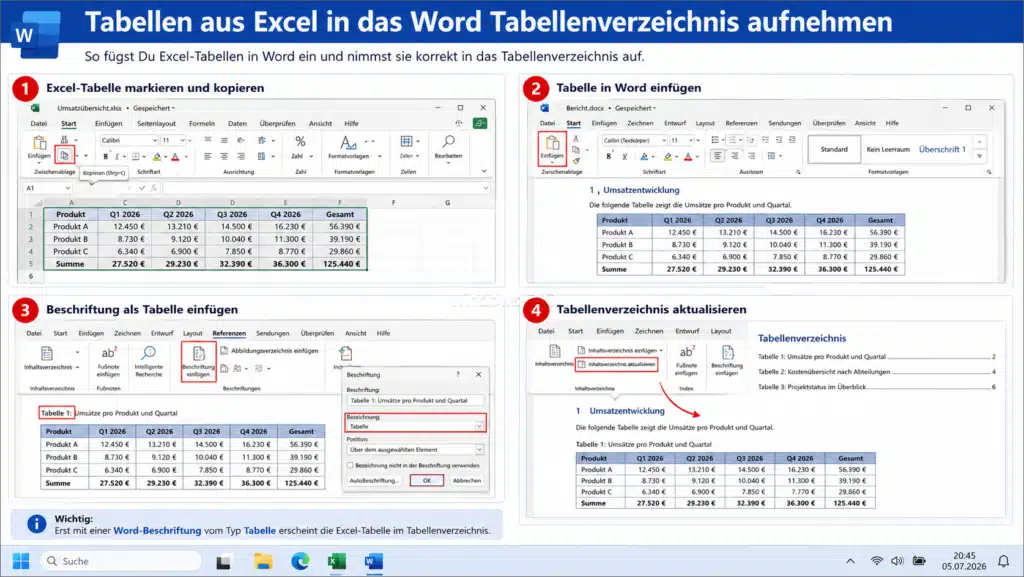Open Formatvorlagen icon in Excel ribbon
This screenshot has width=1024, height=577.
coord(349,142)
